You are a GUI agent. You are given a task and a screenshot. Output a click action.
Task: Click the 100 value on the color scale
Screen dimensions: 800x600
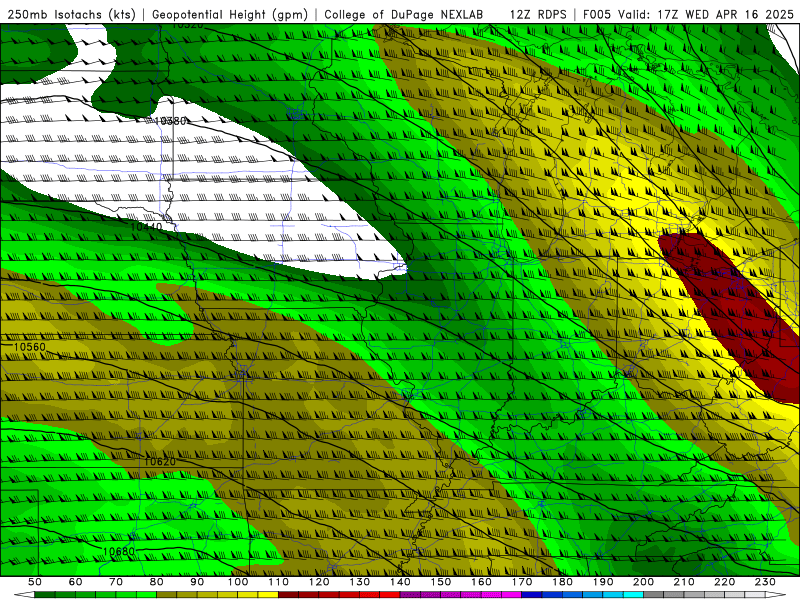click(x=238, y=582)
